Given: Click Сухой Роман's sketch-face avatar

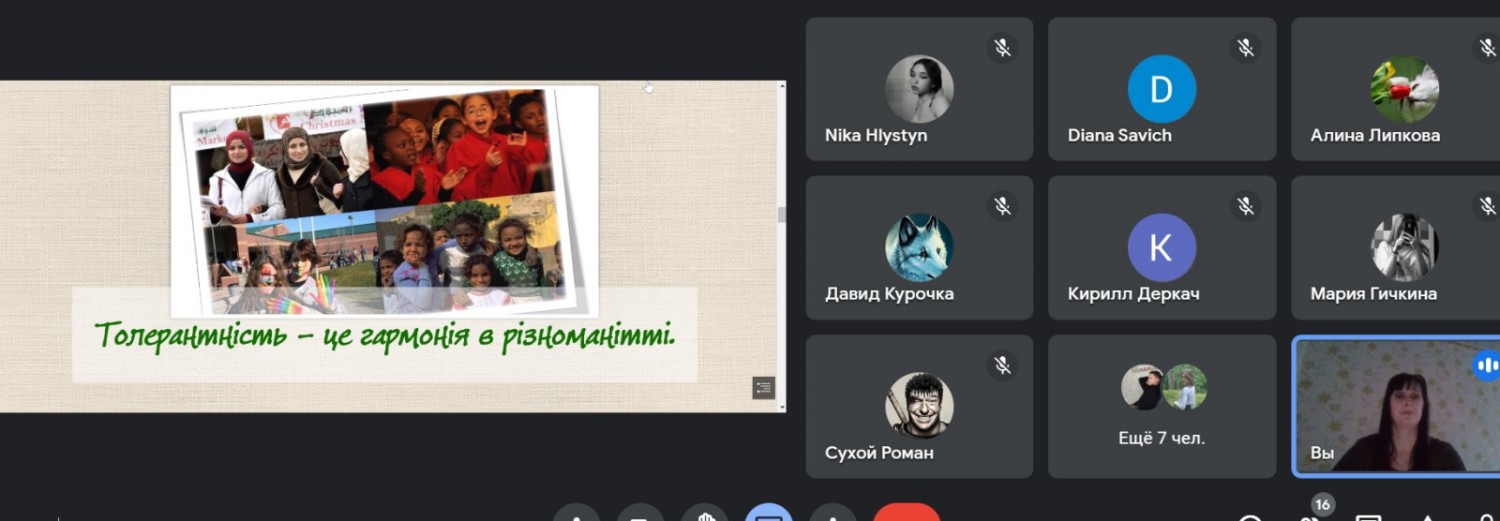Looking at the screenshot, I should [x=919, y=406].
